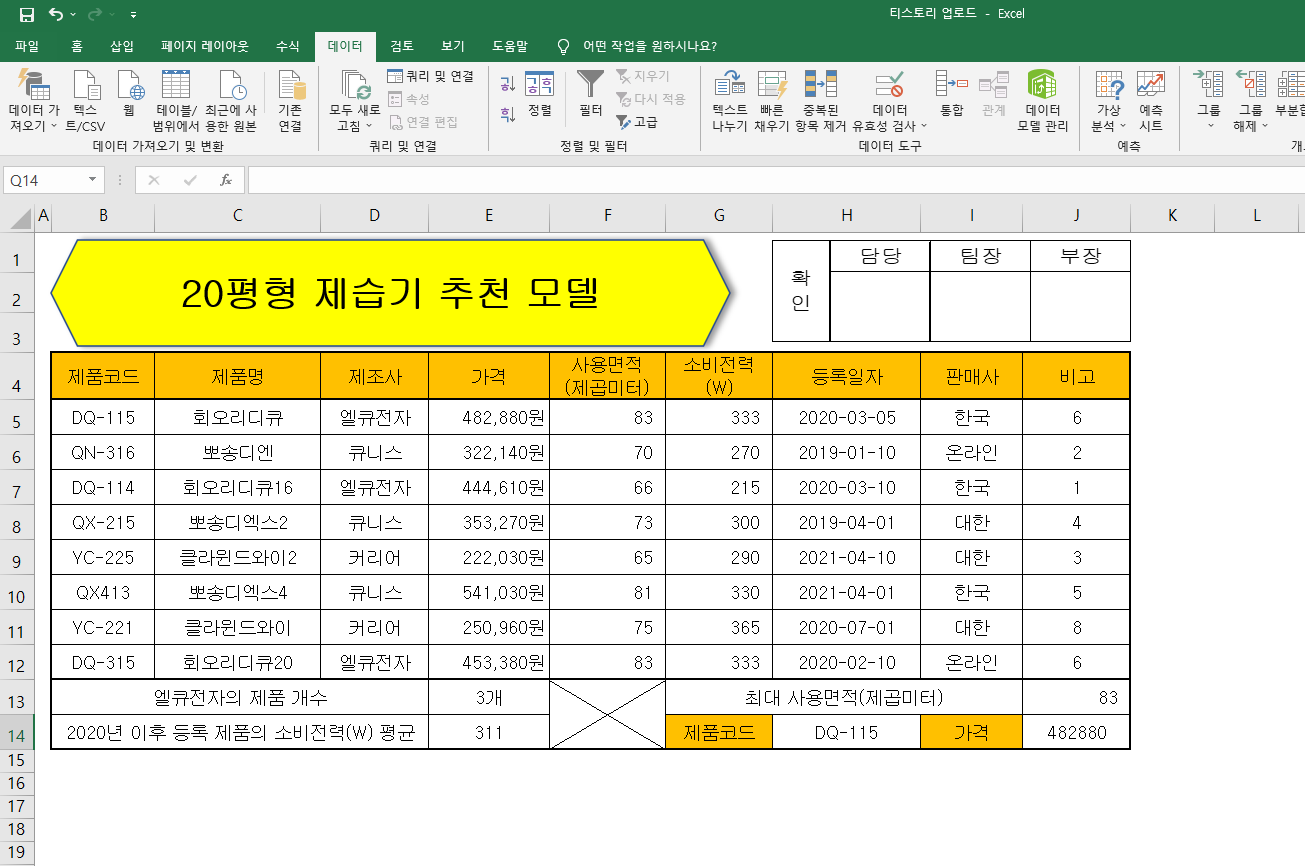Click header cell 제품코드 in row 4
This screenshot has width=1305, height=866.
pyautogui.click(x=103, y=376)
